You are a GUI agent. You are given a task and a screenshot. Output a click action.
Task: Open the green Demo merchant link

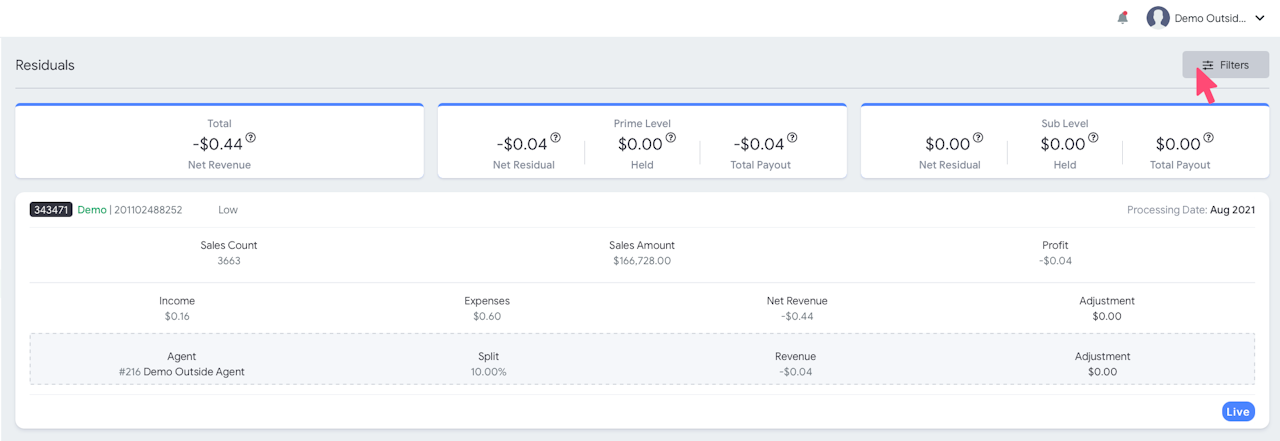click(92, 210)
